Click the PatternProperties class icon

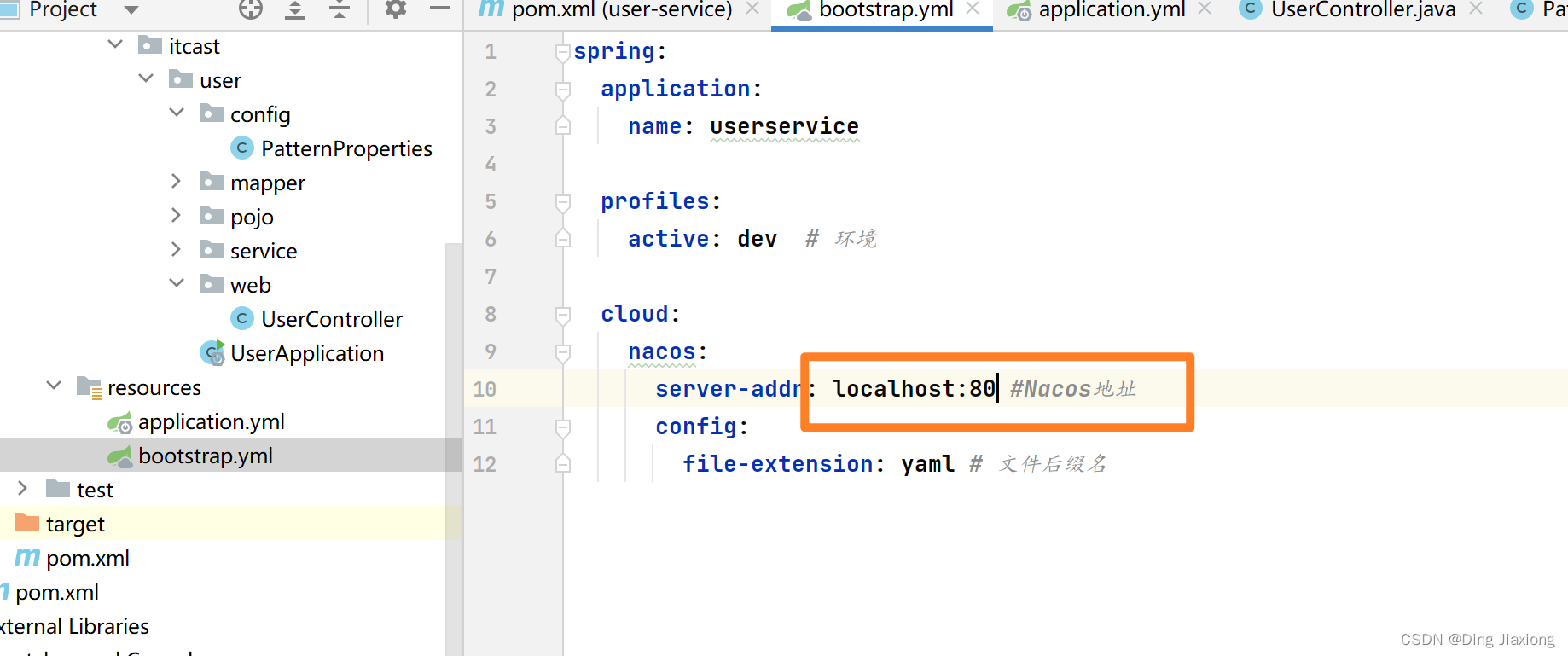(242, 148)
